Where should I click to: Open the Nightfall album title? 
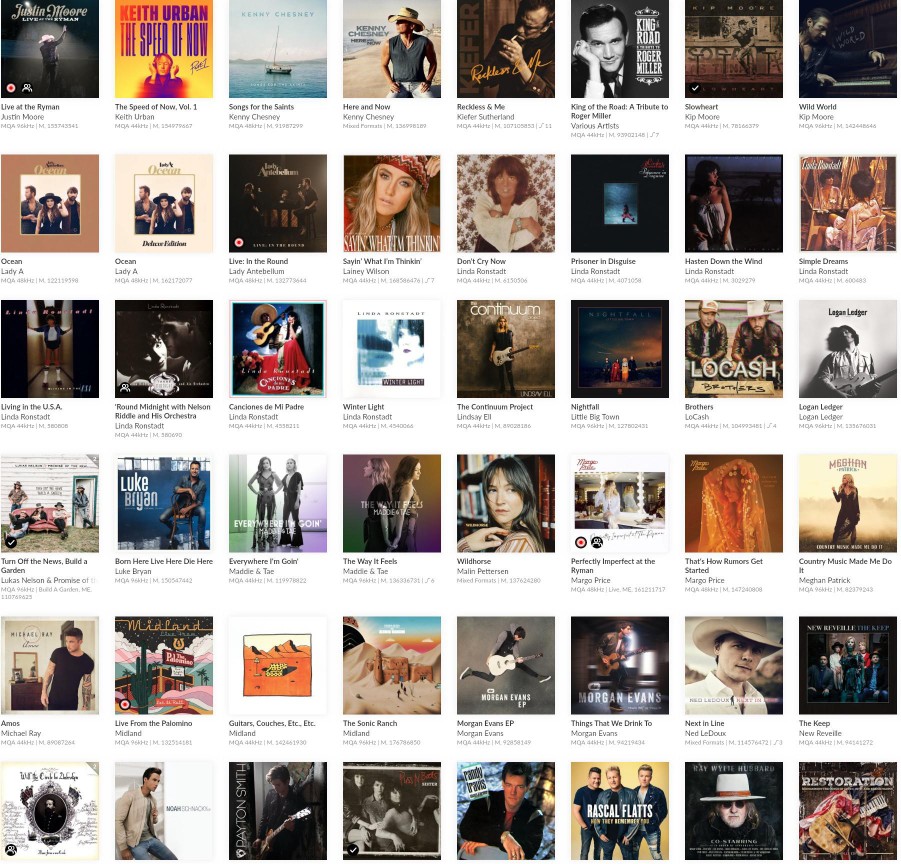pos(585,407)
